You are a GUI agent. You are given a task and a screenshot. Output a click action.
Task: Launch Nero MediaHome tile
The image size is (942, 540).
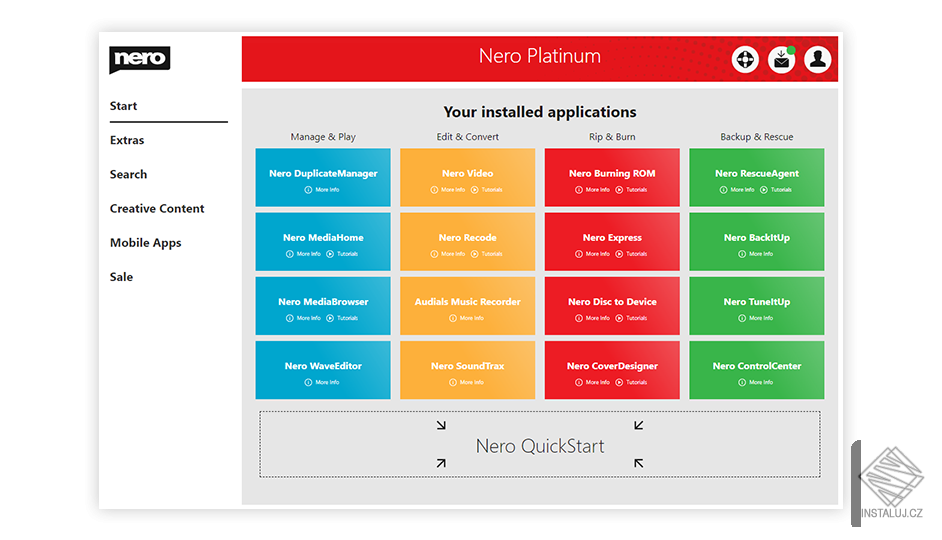(323, 241)
